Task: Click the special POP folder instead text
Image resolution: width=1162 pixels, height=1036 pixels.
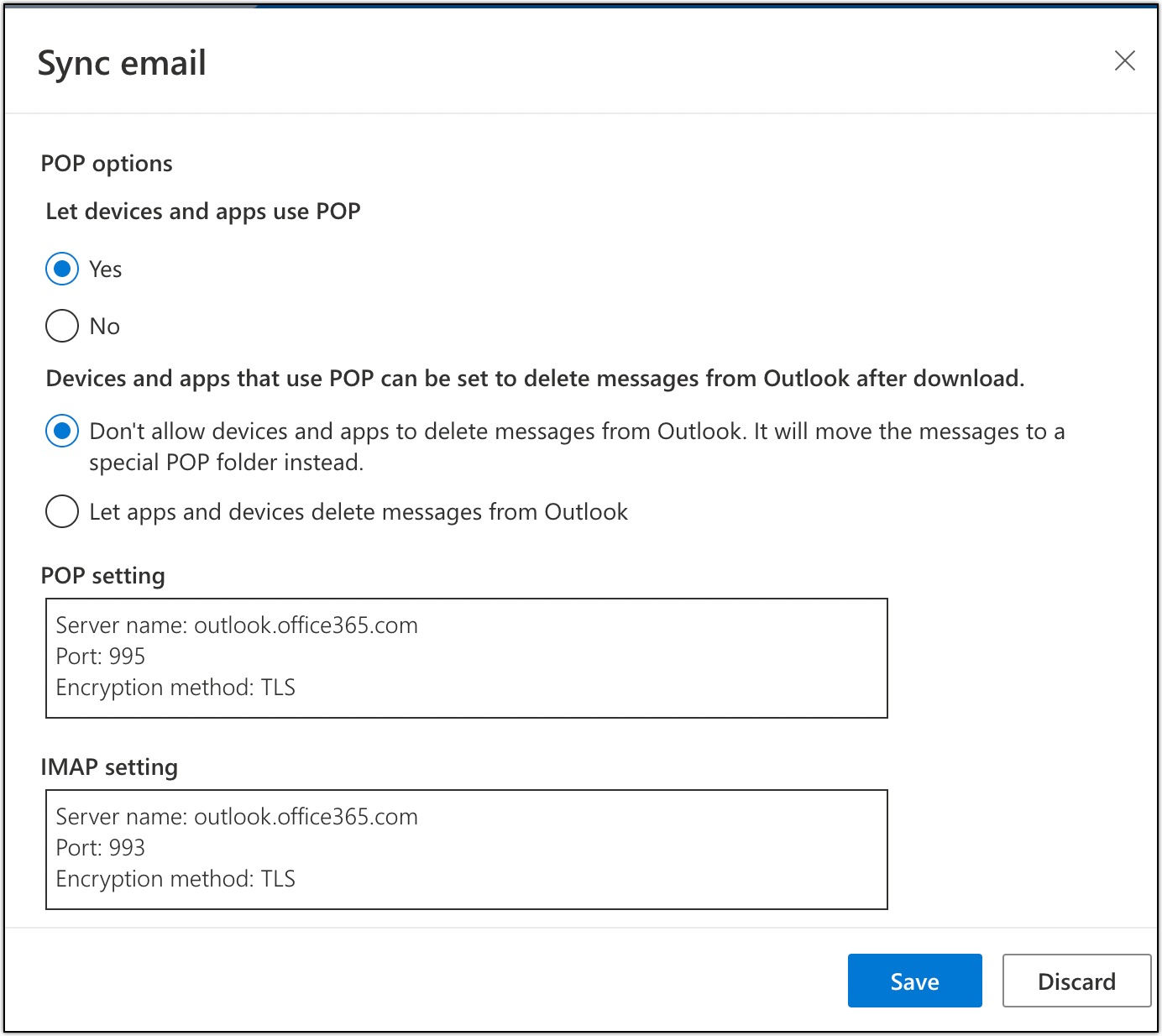Action: [x=227, y=463]
